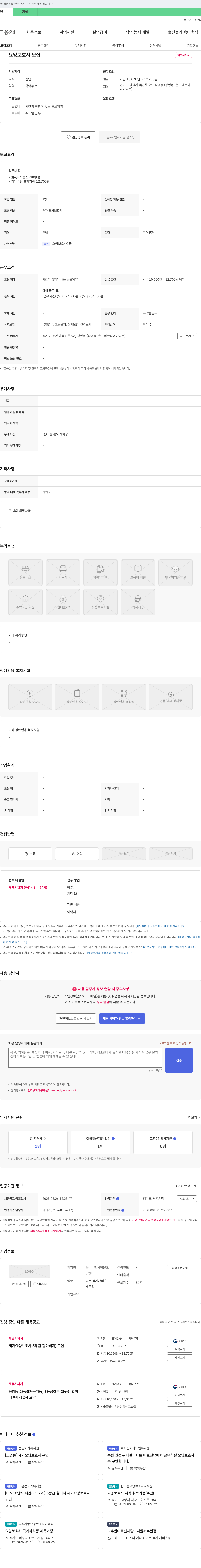Click the 채용정보 이력 button
This screenshot has width=201, height=1568.
point(180,1268)
